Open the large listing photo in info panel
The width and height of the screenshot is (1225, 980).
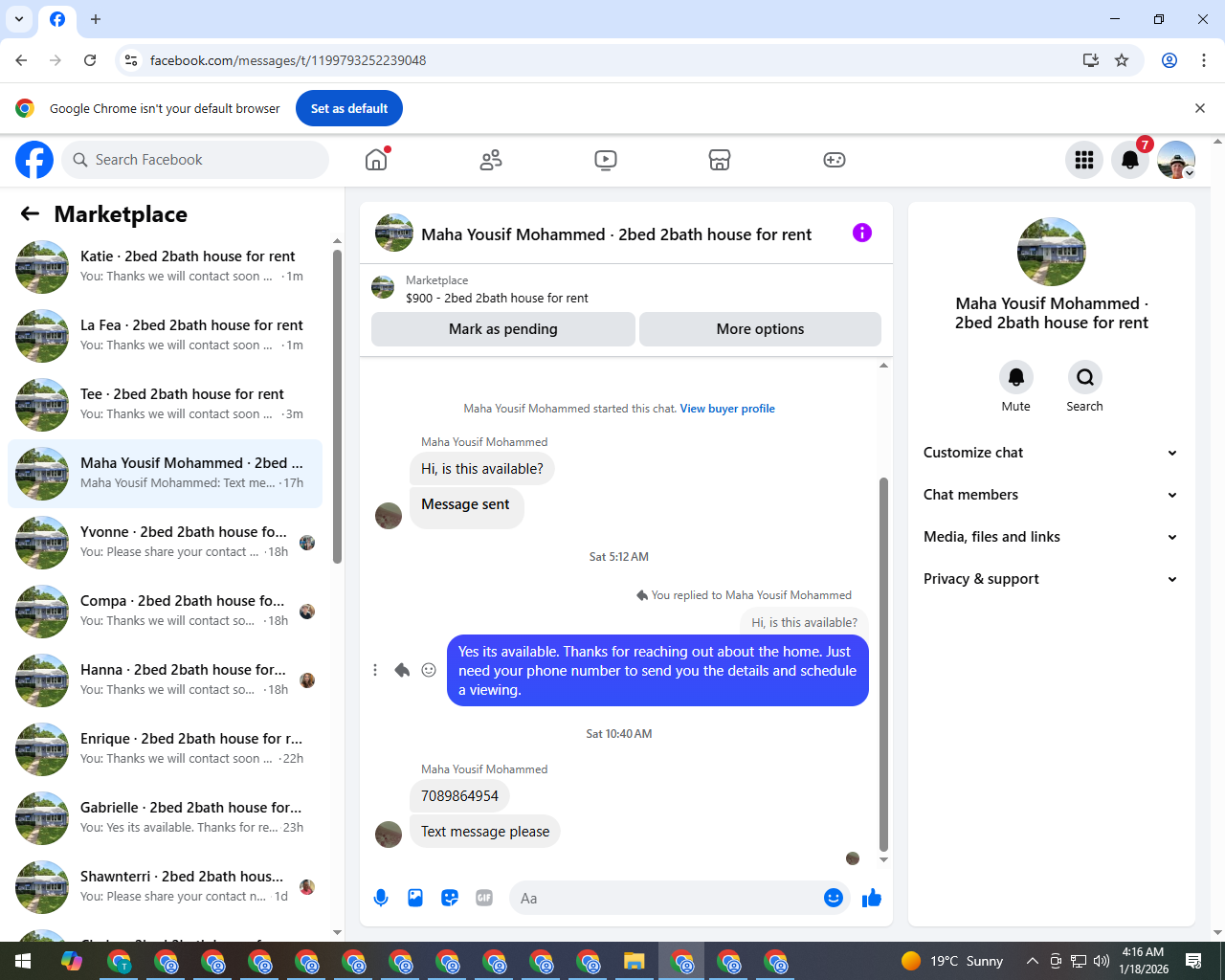1052,252
